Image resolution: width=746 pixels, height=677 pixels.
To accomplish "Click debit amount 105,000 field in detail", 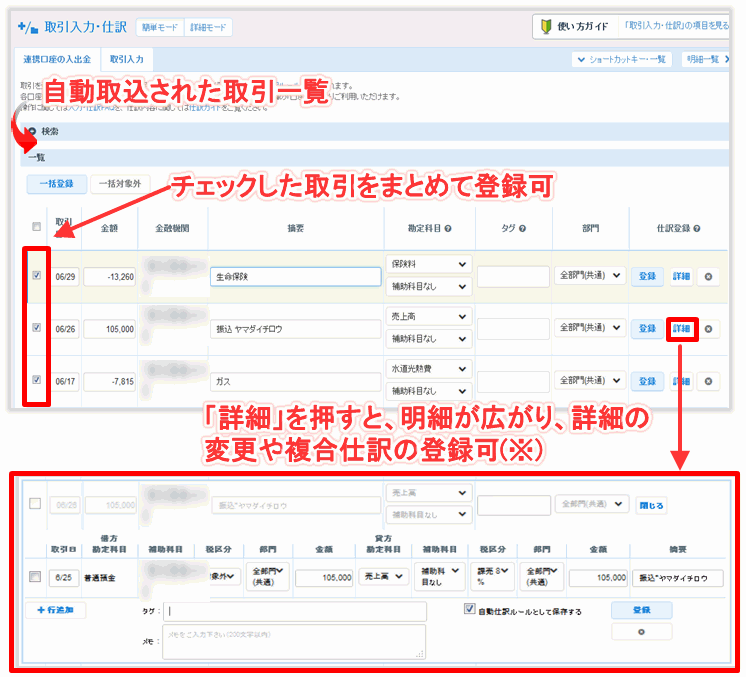I will pos(324,578).
